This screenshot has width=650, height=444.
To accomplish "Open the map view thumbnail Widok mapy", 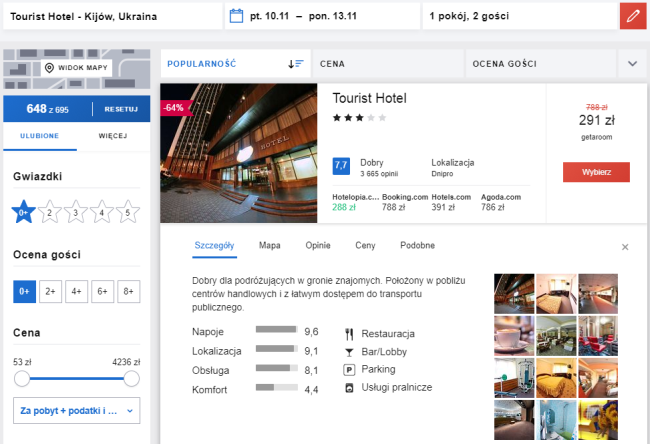I will coord(76,68).
